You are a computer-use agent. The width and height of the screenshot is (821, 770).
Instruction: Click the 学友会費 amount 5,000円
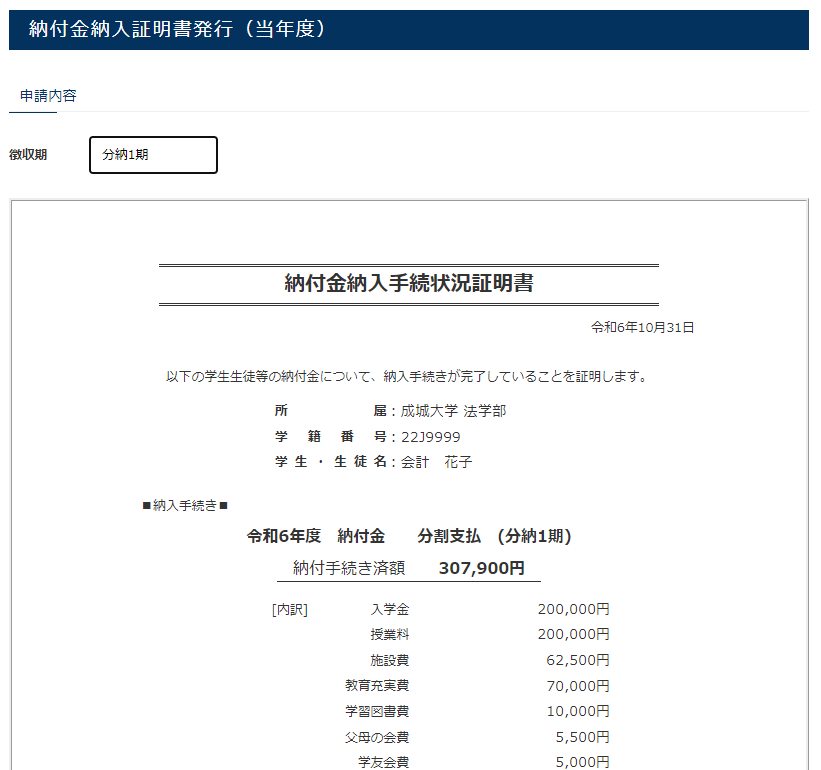pyautogui.click(x=585, y=760)
